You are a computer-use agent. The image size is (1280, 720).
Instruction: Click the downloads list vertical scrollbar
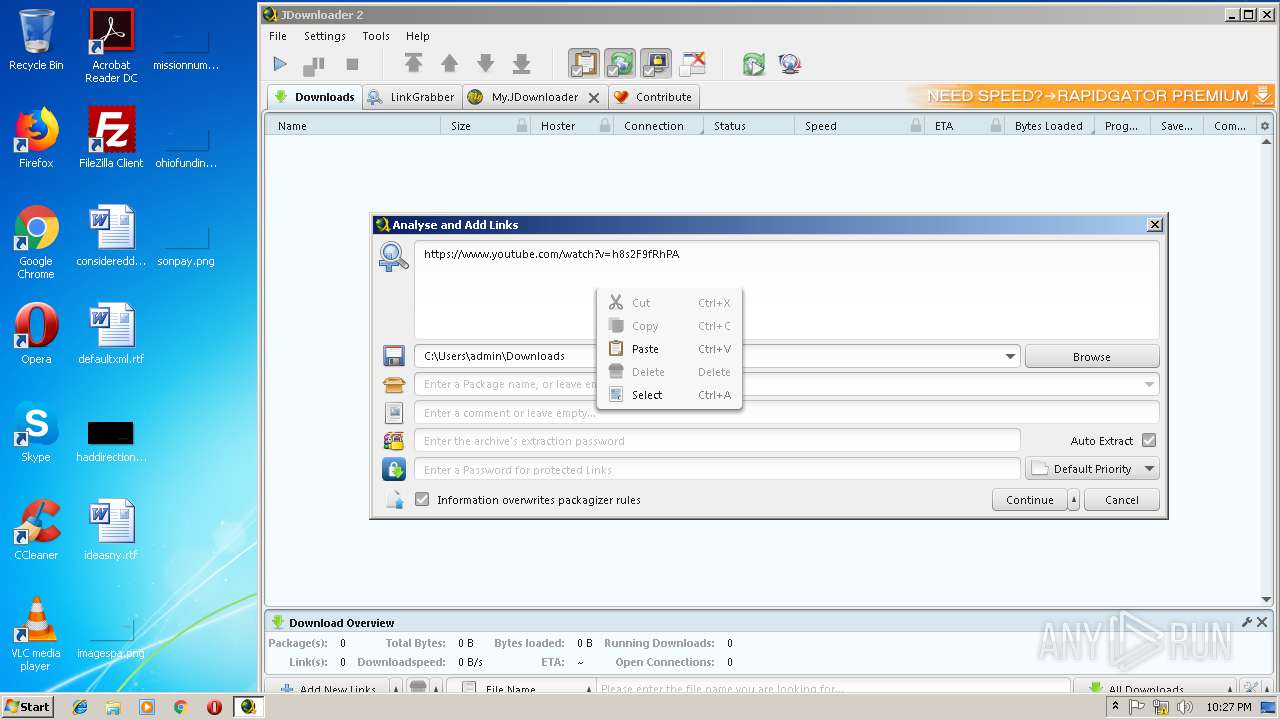coord(1267,370)
